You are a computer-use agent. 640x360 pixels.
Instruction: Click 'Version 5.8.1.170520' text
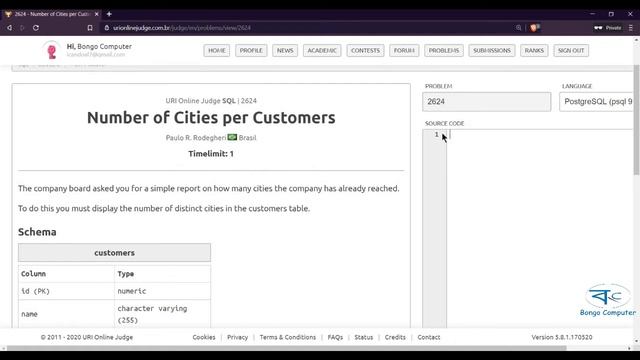pos(562,337)
